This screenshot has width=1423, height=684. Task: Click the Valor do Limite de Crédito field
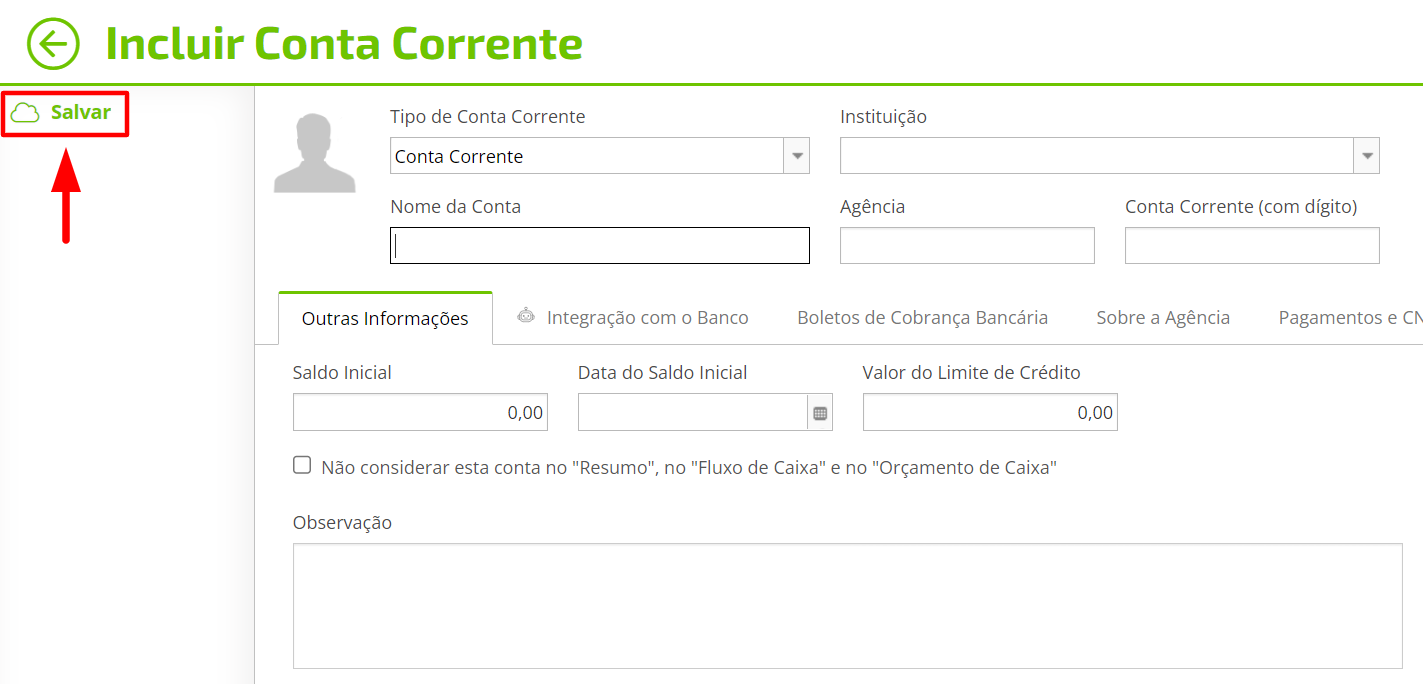coord(990,412)
